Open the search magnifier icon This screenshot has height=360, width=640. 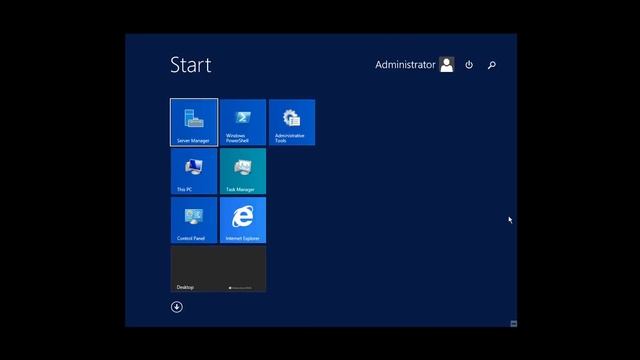[x=492, y=65]
